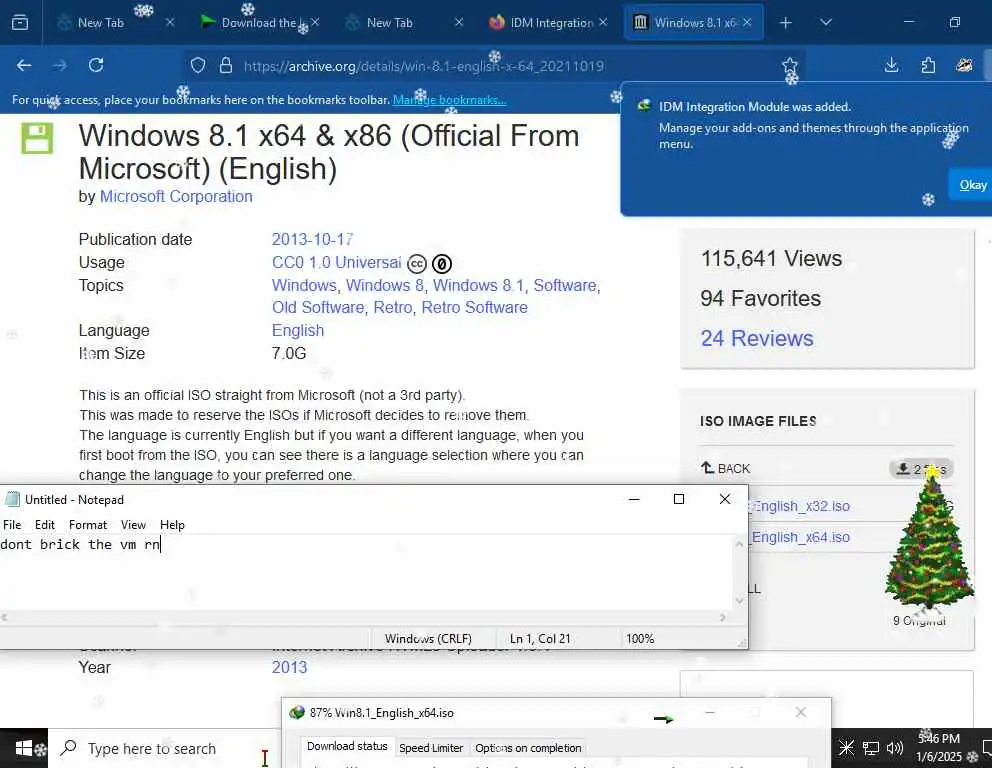This screenshot has width=992, height=768.
Task: Open Microsoft Corporation author link
Action: (x=176, y=197)
